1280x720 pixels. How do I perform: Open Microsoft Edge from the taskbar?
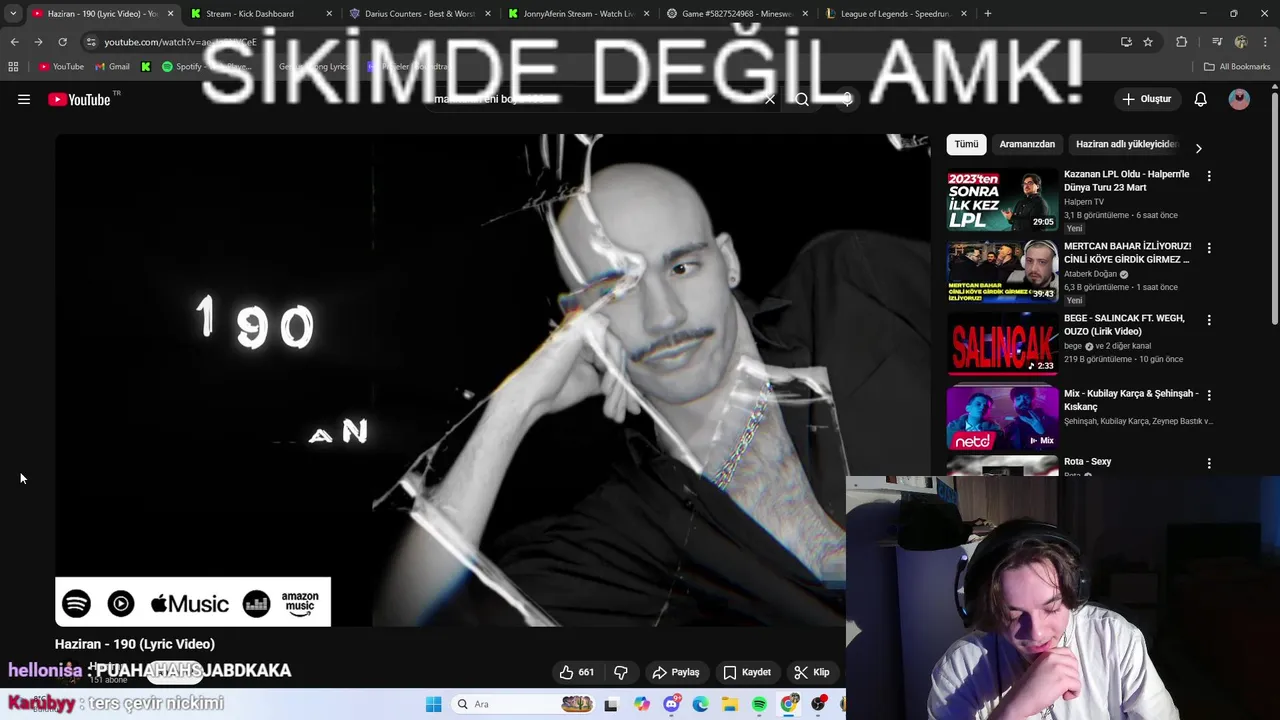pos(700,704)
